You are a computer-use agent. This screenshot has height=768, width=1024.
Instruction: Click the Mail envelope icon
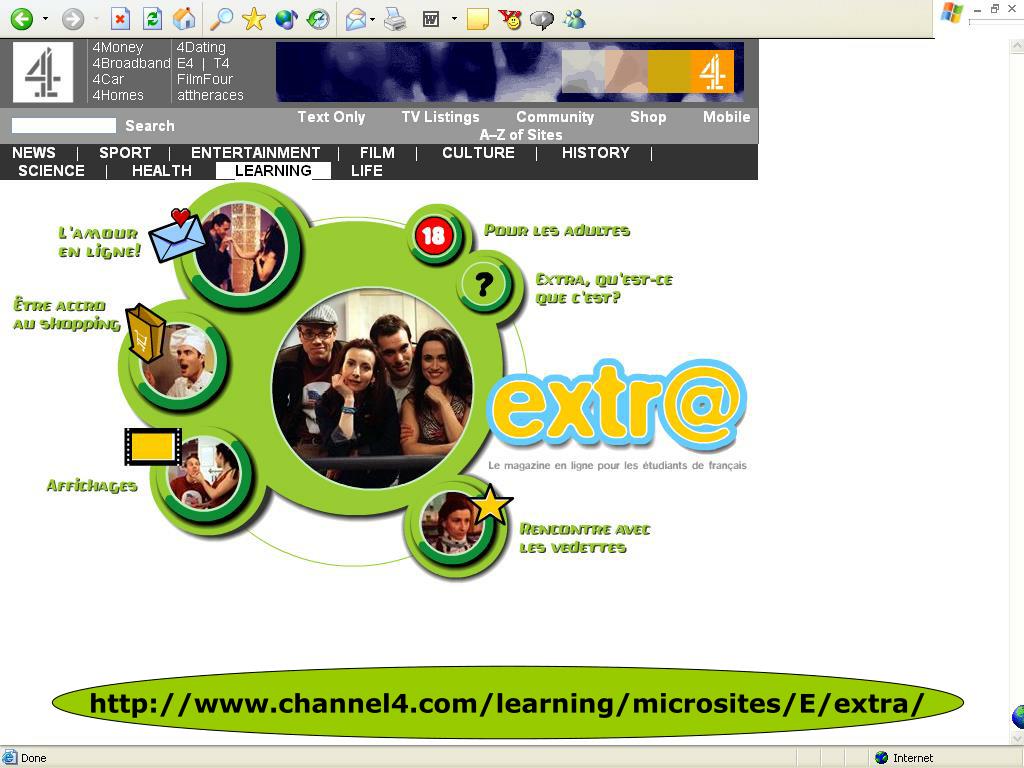click(356, 20)
